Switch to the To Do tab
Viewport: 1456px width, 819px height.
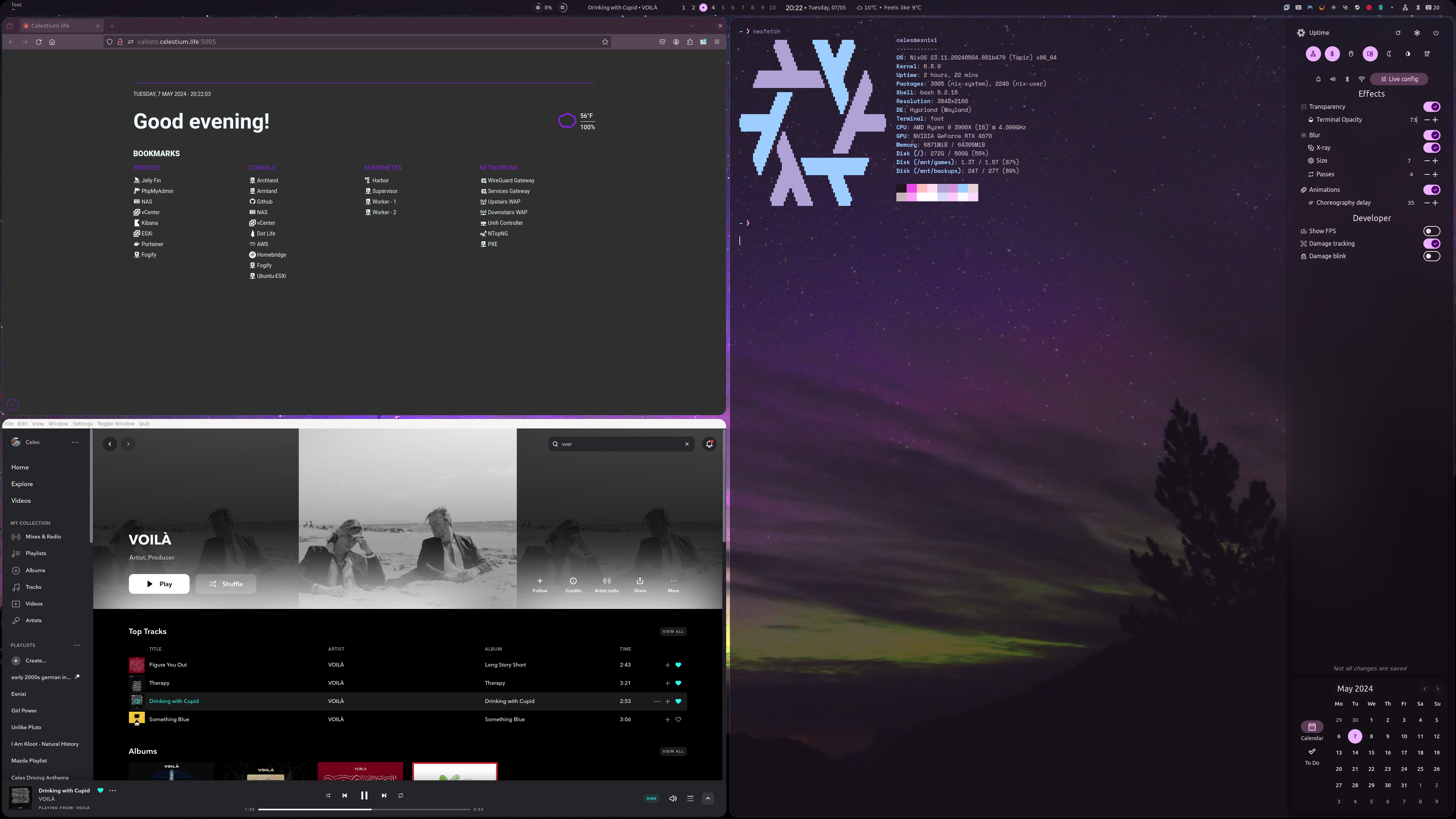(x=1312, y=757)
